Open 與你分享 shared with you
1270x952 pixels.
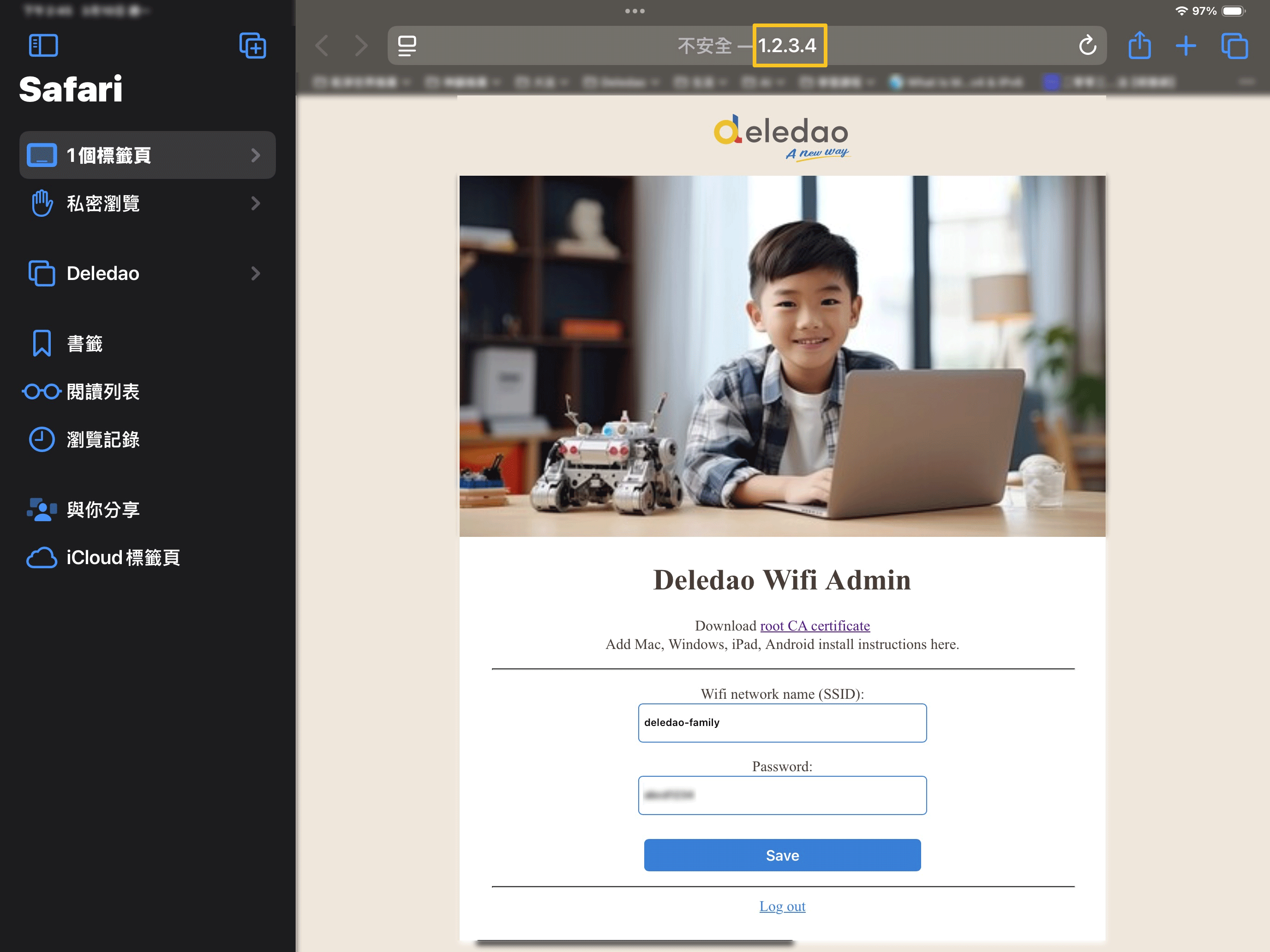coord(148,510)
